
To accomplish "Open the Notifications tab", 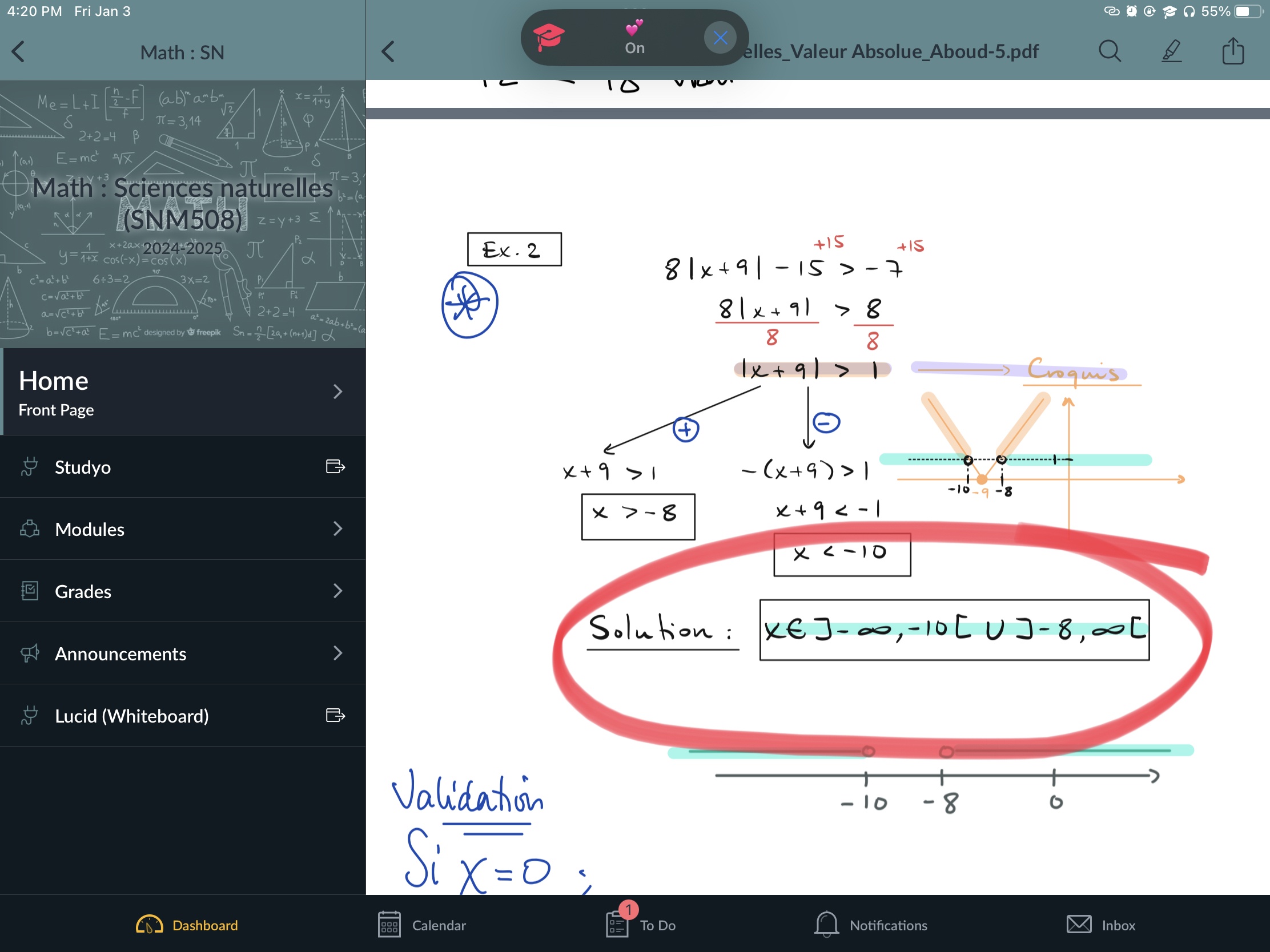I will pos(870,925).
